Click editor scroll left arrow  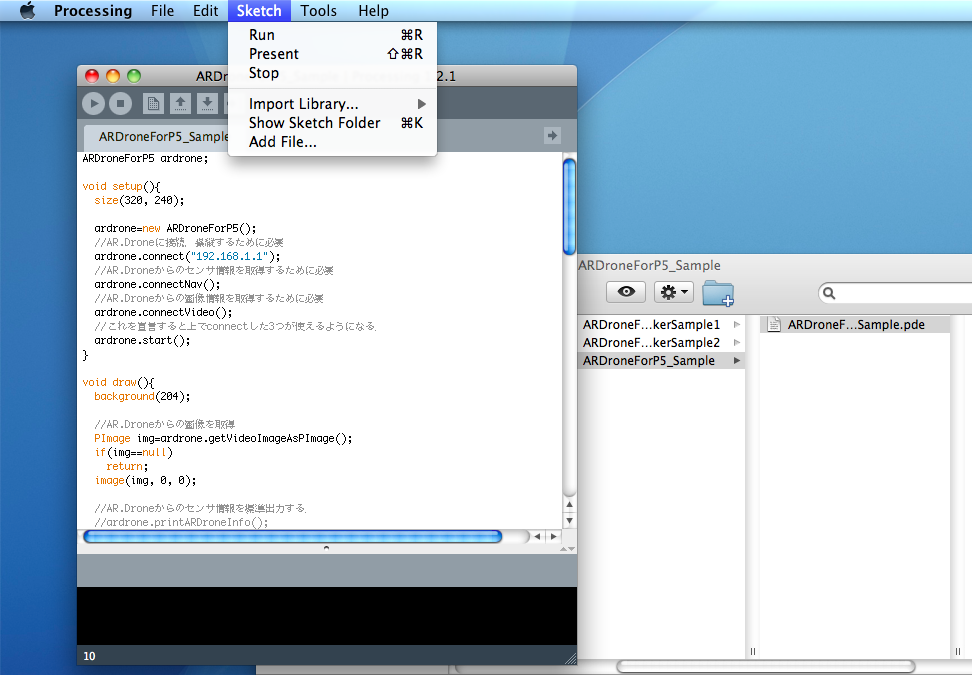(537, 536)
